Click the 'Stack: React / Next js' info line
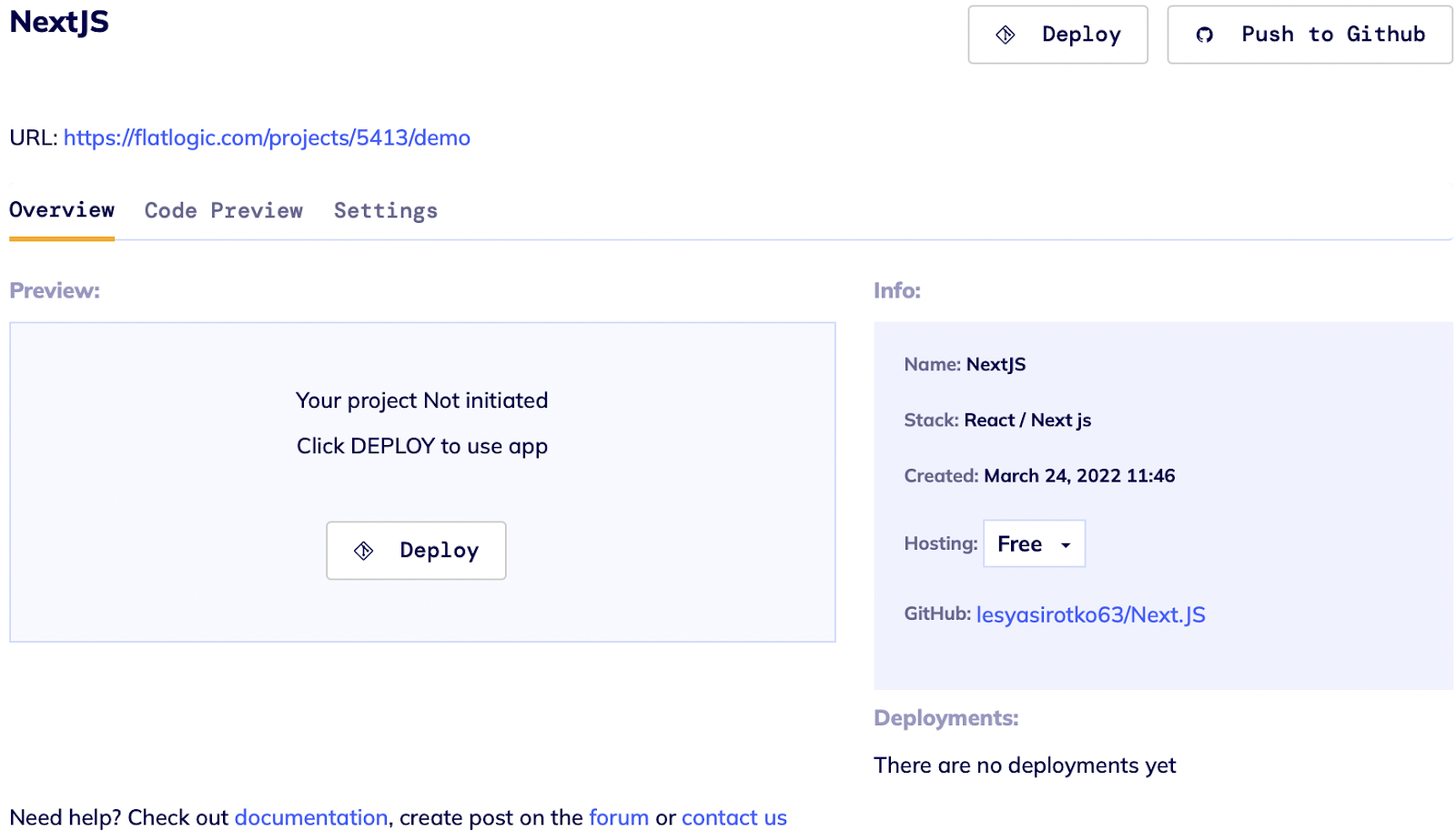The width and height of the screenshot is (1456, 831). tap(997, 420)
